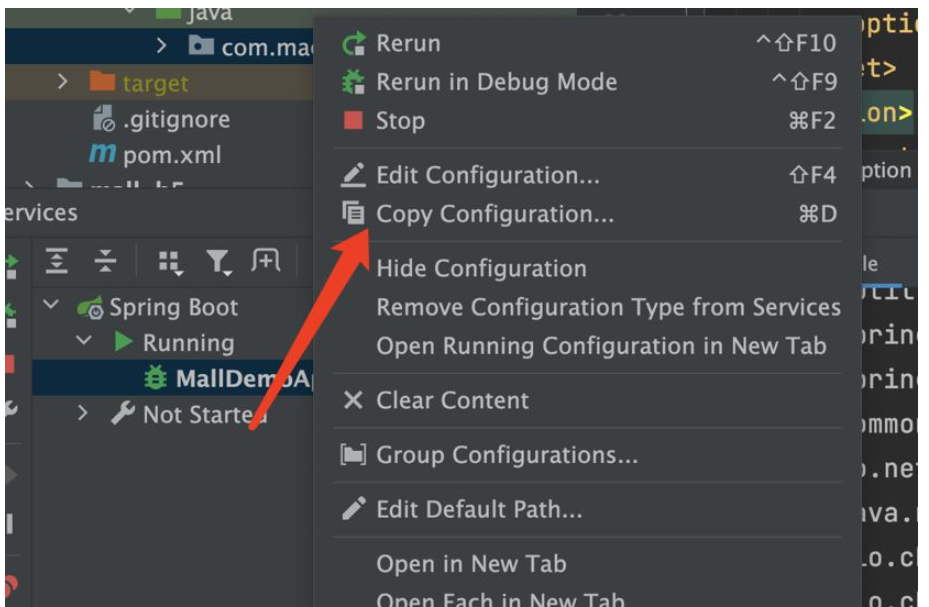Expand the Not Started group
The width and height of the screenshot is (929, 607).
(84, 413)
